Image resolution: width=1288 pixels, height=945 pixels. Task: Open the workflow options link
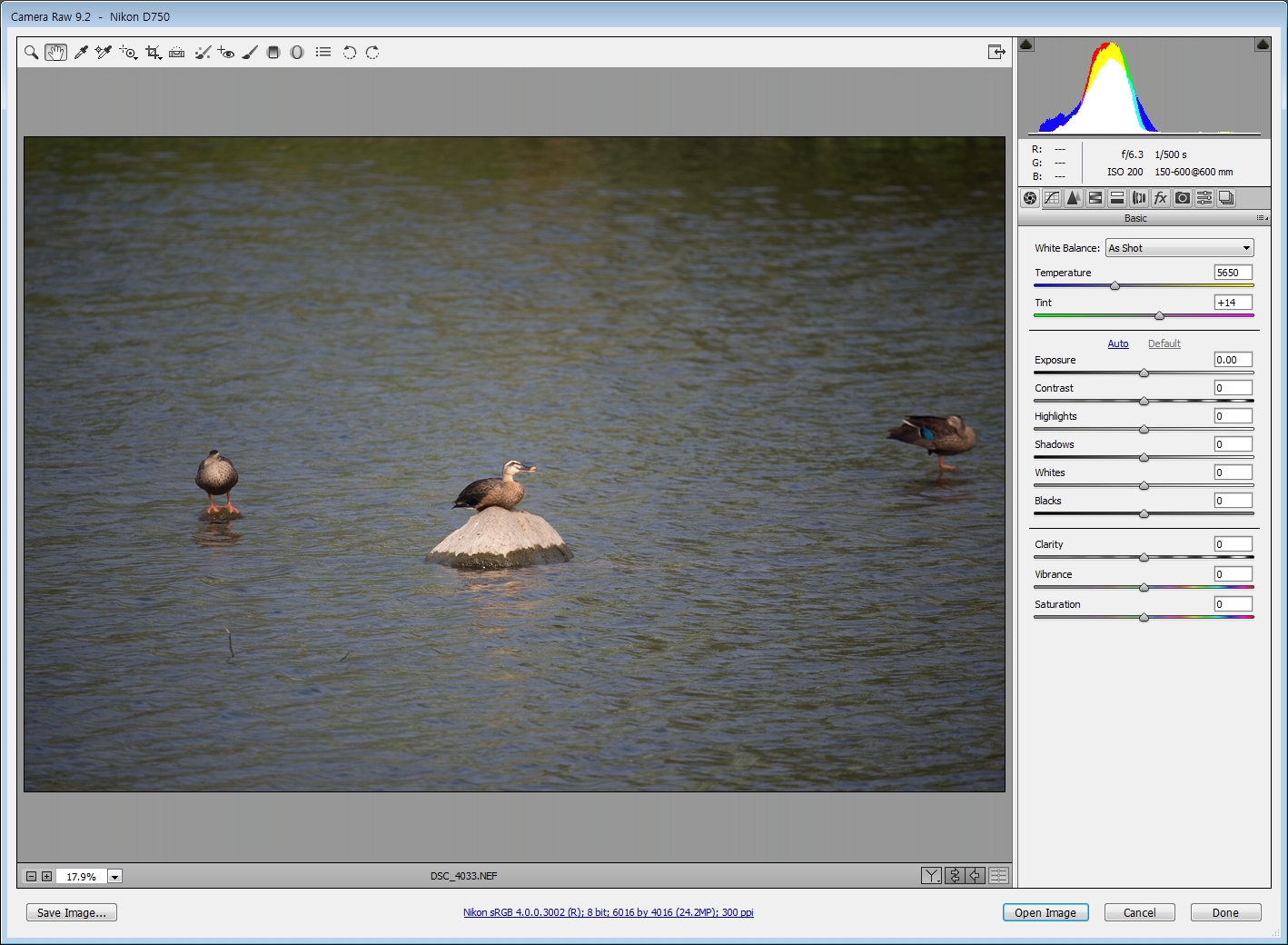coord(608,912)
